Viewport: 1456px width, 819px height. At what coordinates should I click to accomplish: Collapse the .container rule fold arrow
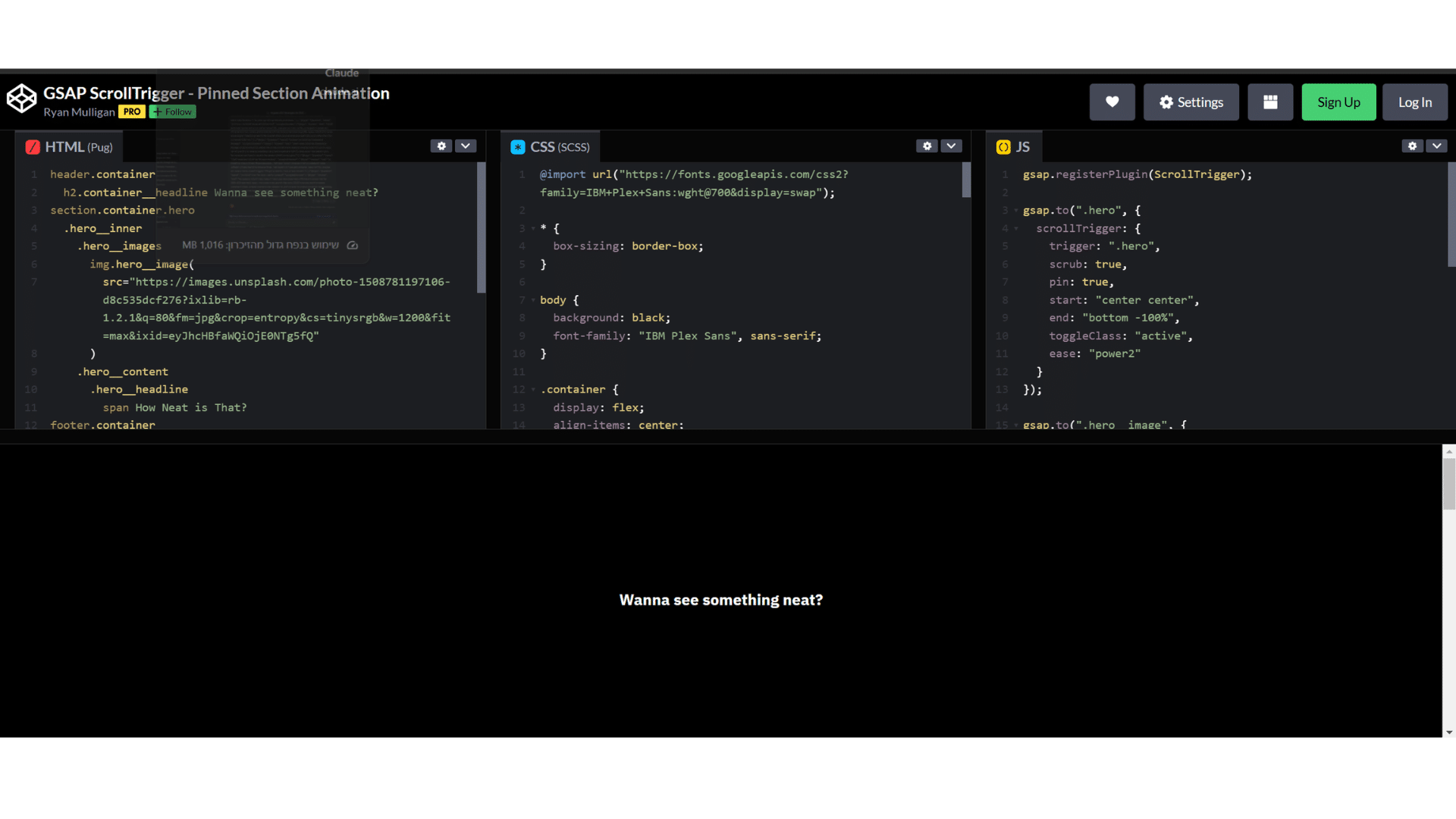click(533, 390)
